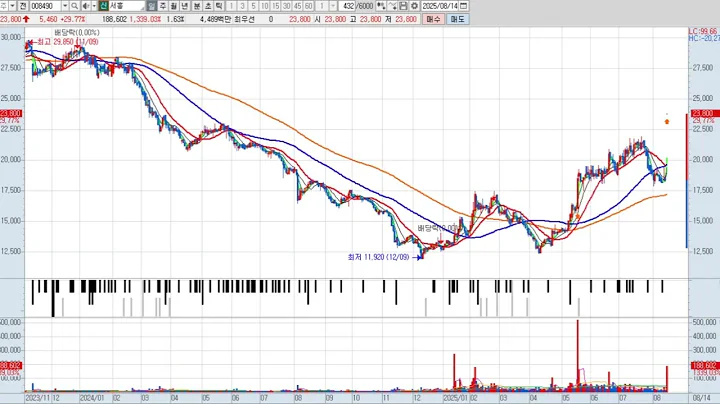Click the 매수 buy button
The height and width of the screenshot is (404, 720).
(x=433, y=19)
